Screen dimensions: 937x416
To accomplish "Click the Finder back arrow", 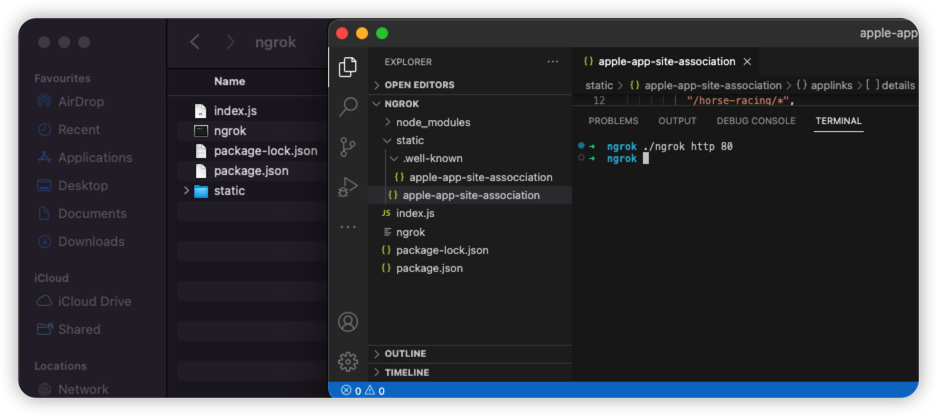I will [x=194, y=42].
